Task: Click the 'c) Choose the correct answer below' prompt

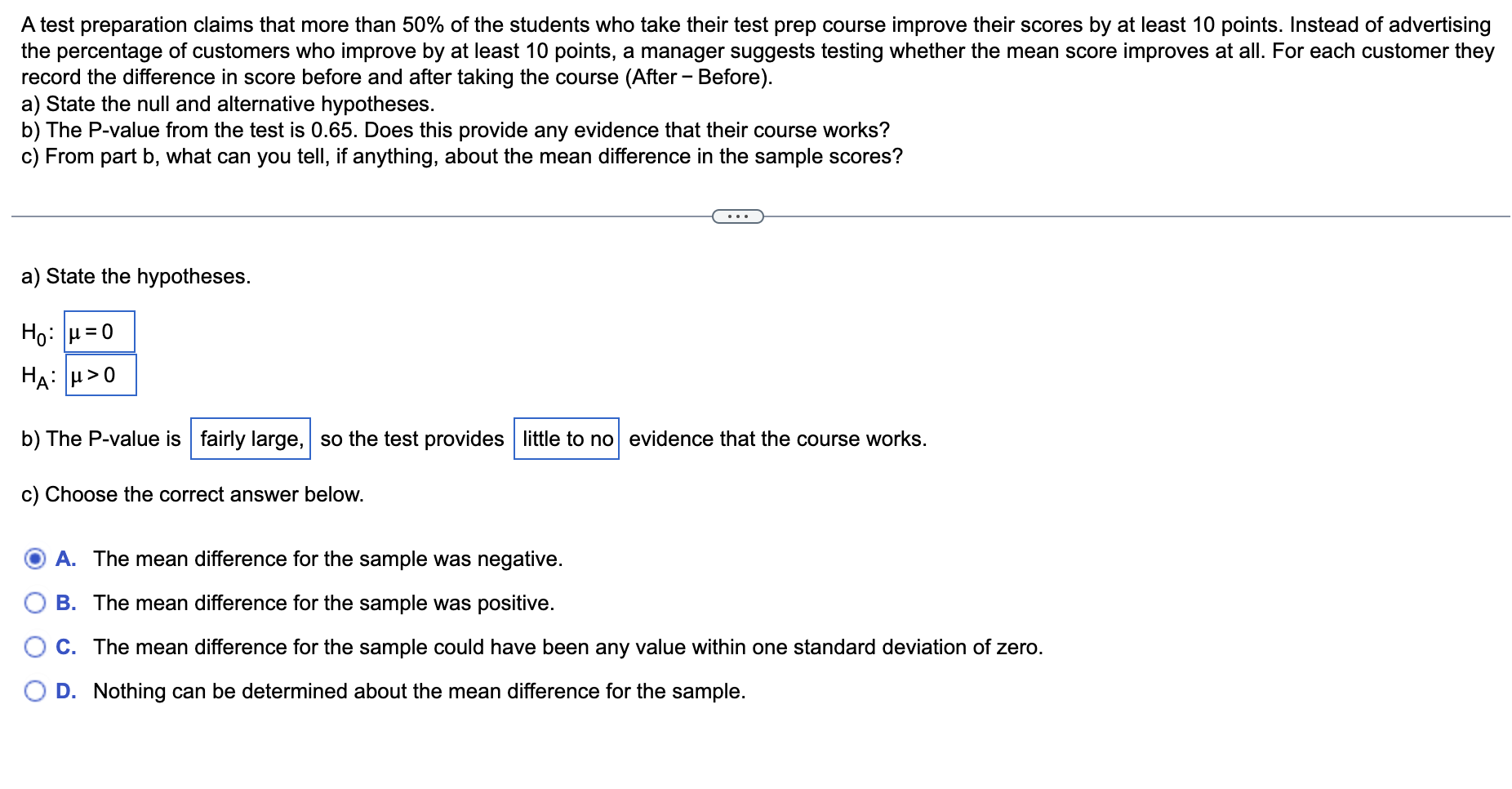Action: pos(193,494)
